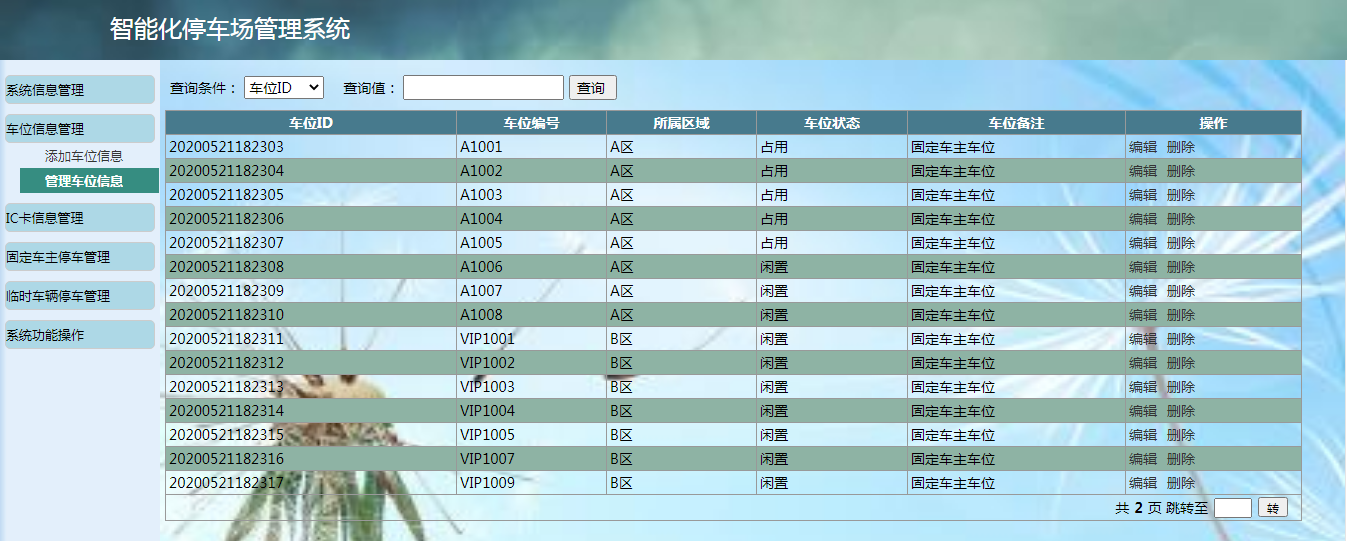Delete the A1006 parking spot row
The height and width of the screenshot is (541, 1347).
pyautogui.click(x=1181, y=267)
